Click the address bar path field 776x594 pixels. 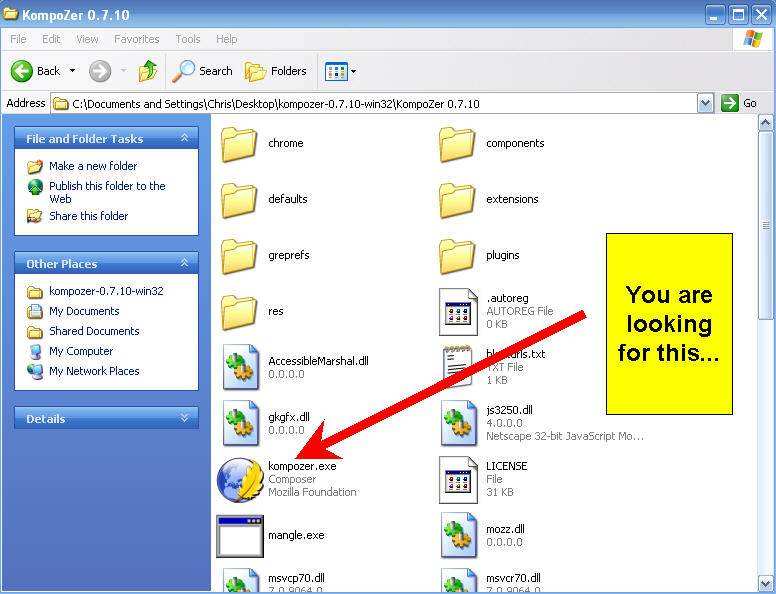coord(380,104)
